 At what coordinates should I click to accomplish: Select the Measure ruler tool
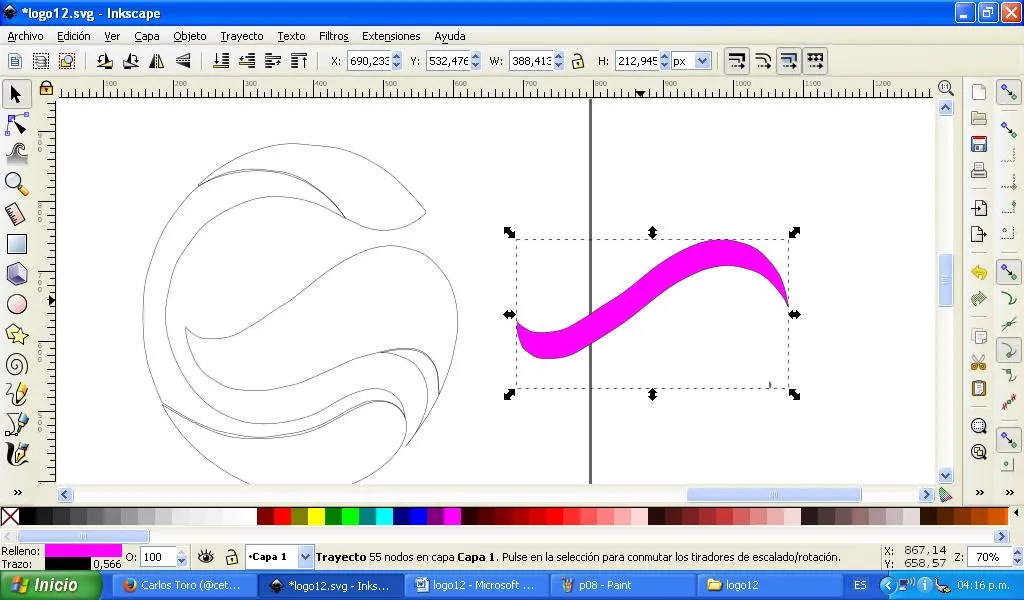(x=16, y=214)
